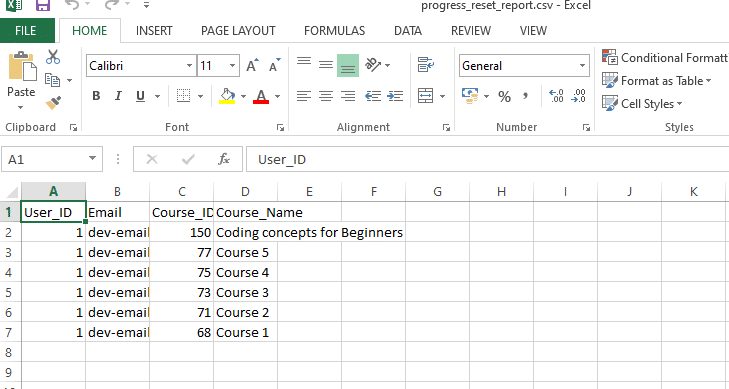Open the General number format dropdown
The width and height of the screenshot is (729, 389).
[x=582, y=66]
